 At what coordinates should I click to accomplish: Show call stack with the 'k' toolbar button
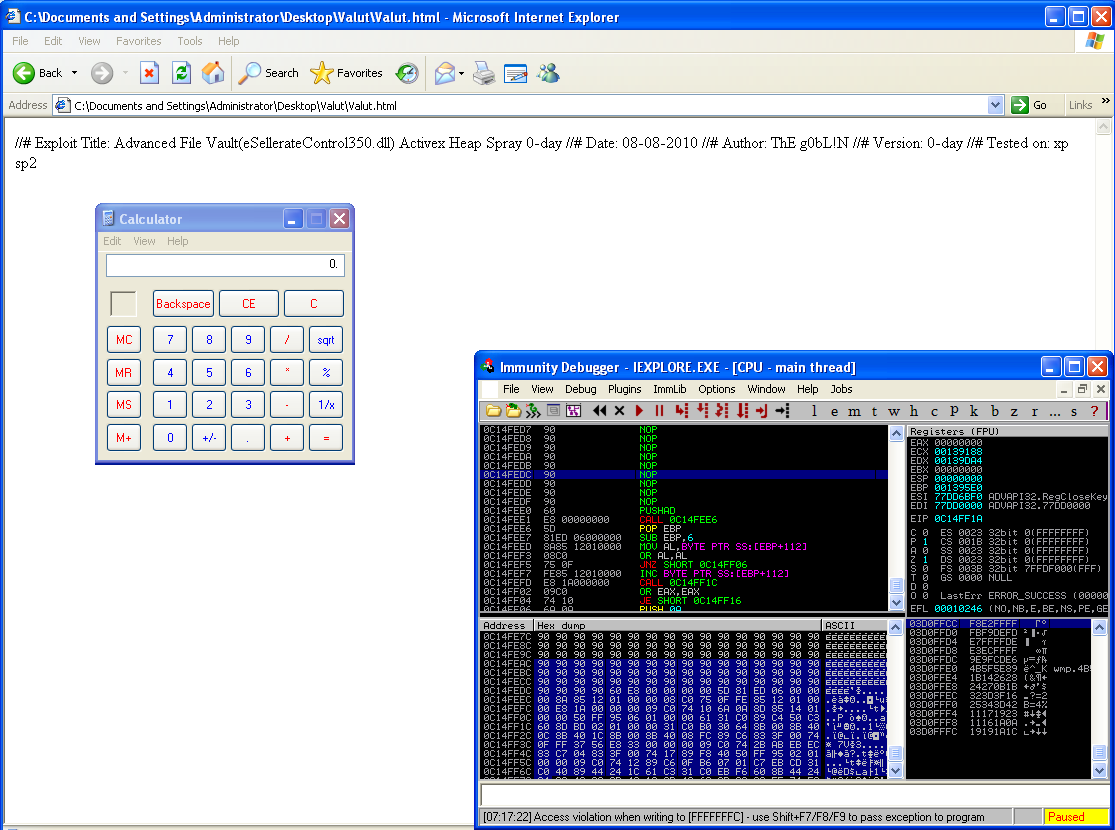(x=973, y=411)
